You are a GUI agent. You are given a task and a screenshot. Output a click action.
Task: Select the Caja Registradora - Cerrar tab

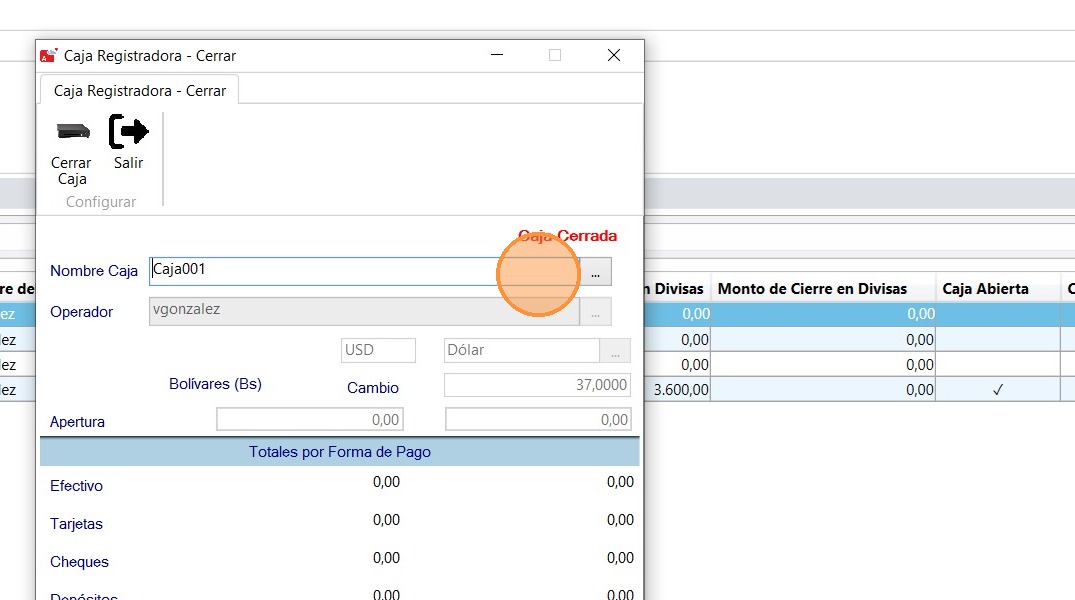pos(139,91)
